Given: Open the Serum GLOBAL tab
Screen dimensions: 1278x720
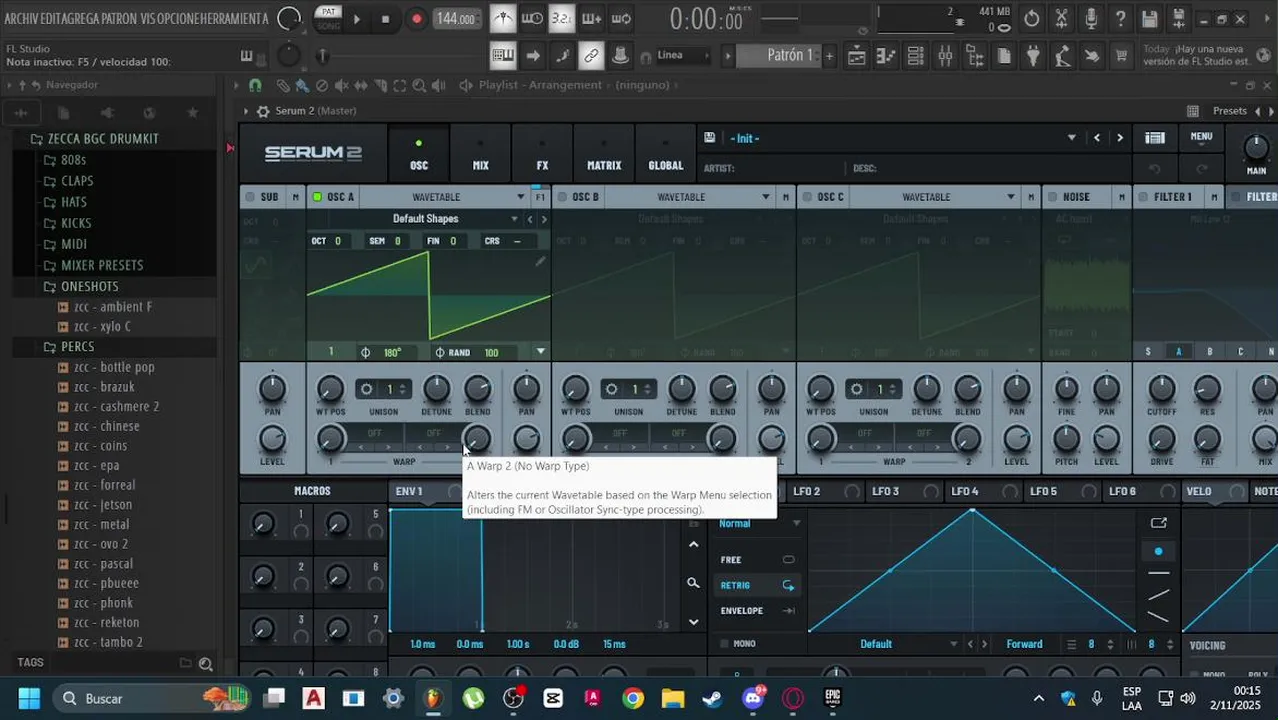Looking at the screenshot, I should tap(666, 155).
